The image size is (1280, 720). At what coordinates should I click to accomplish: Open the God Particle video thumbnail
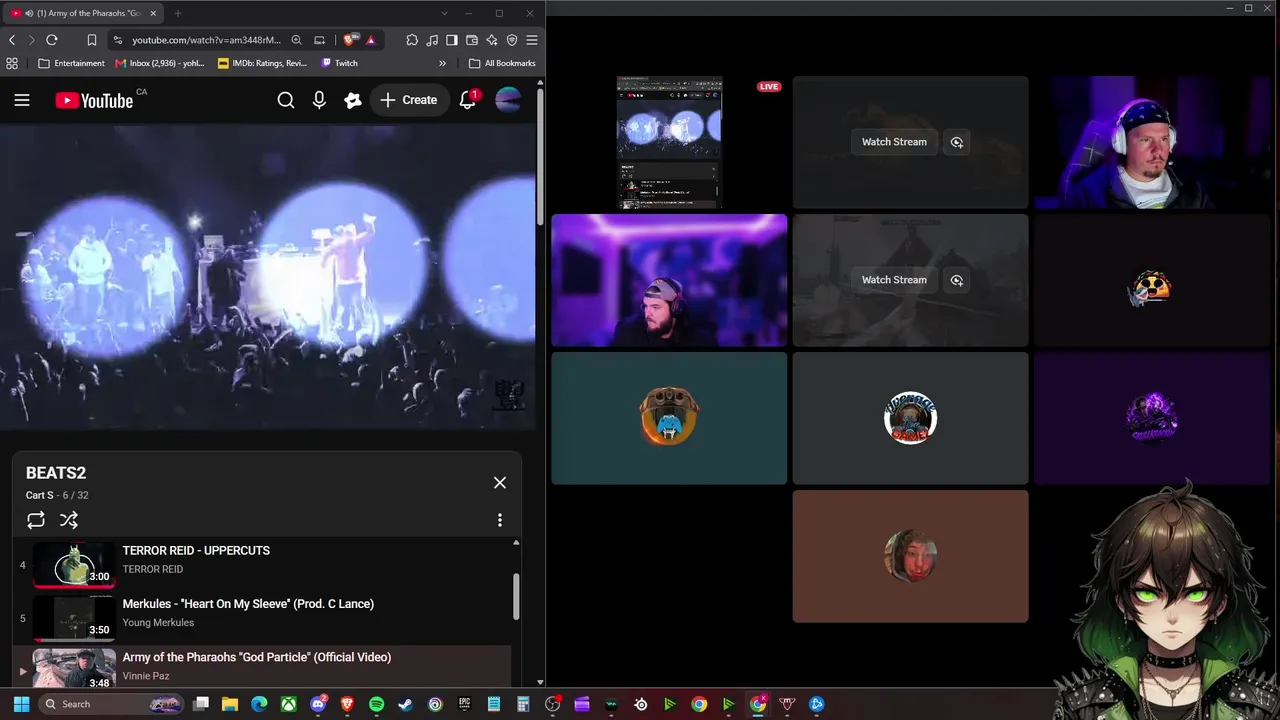pyautogui.click(x=74, y=668)
